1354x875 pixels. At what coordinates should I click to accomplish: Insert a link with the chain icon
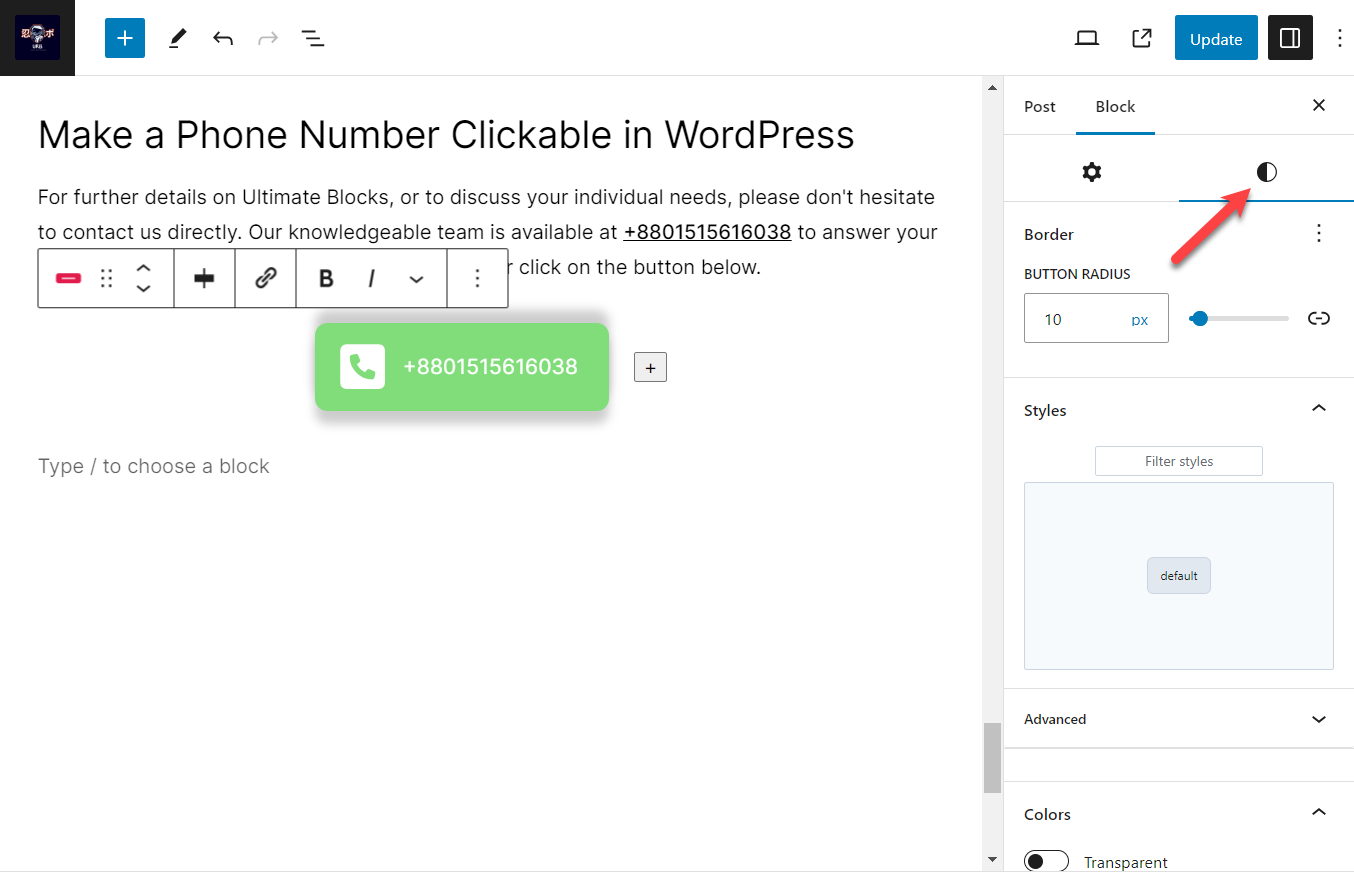pyautogui.click(x=266, y=278)
